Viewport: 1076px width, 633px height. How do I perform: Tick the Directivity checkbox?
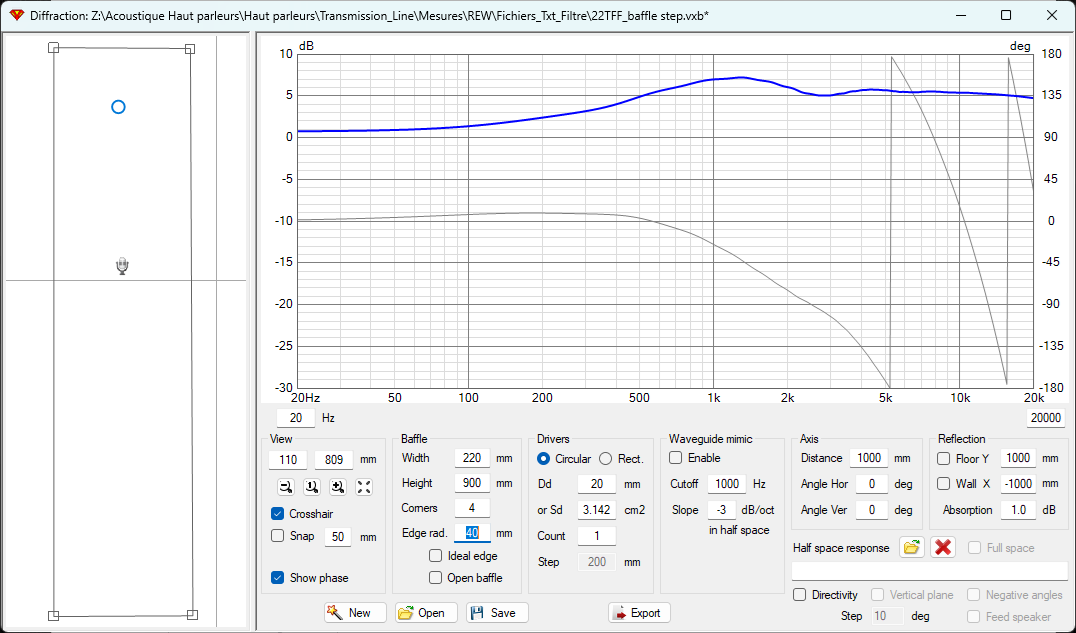[x=800, y=595]
